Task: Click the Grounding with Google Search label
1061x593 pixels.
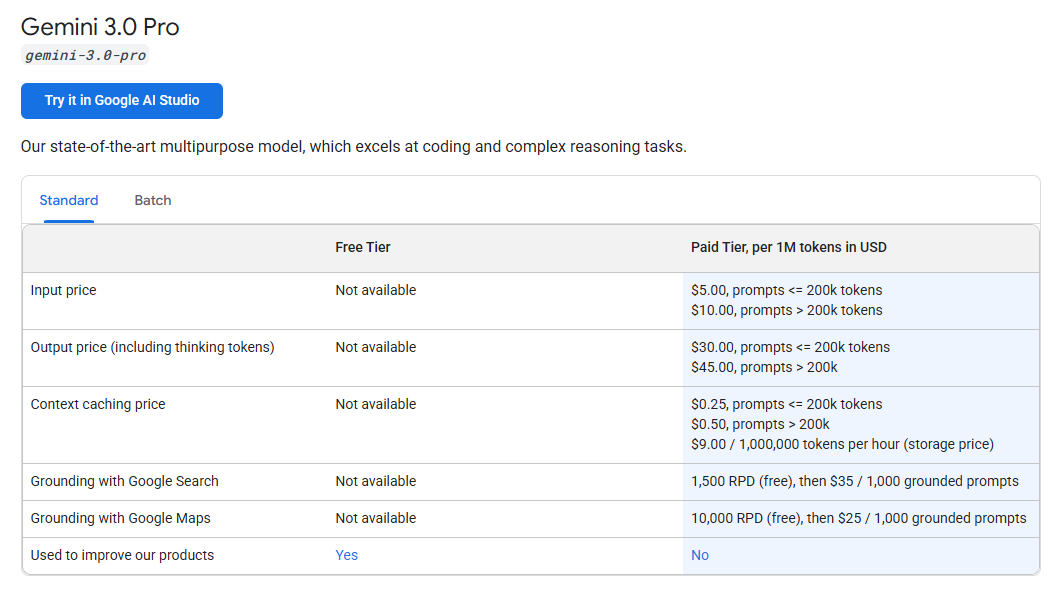Action: (x=125, y=481)
